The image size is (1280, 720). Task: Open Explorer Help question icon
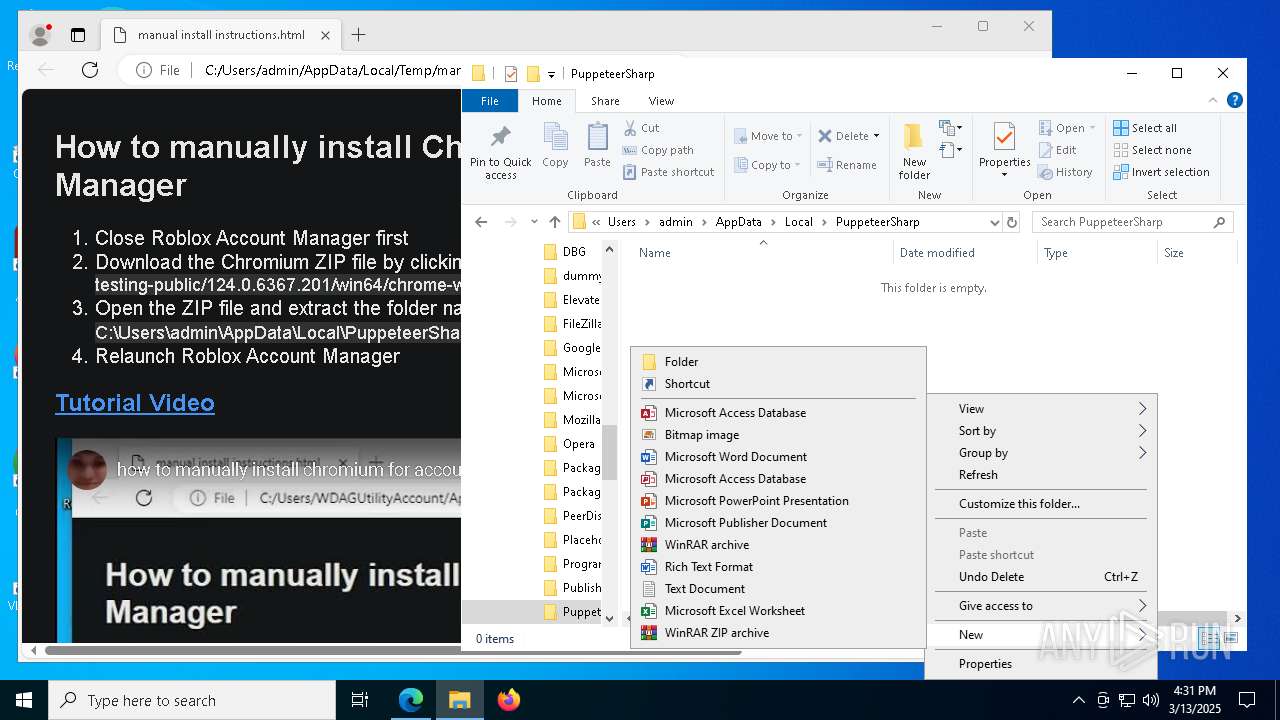click(1235, 101)
